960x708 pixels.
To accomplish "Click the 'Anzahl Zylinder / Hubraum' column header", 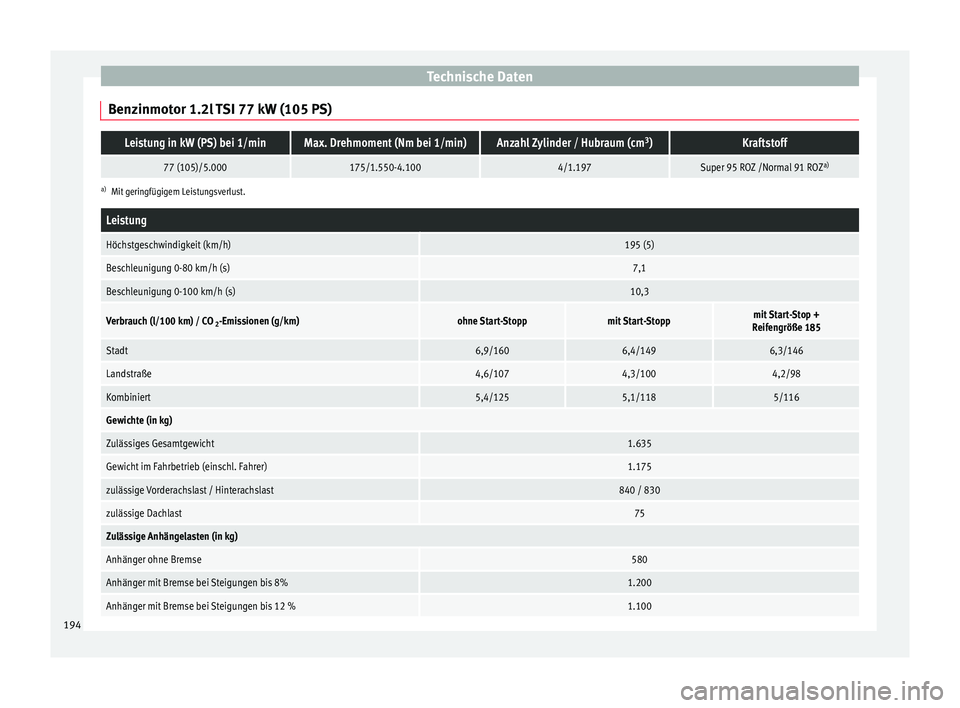I will coord(574,143).
